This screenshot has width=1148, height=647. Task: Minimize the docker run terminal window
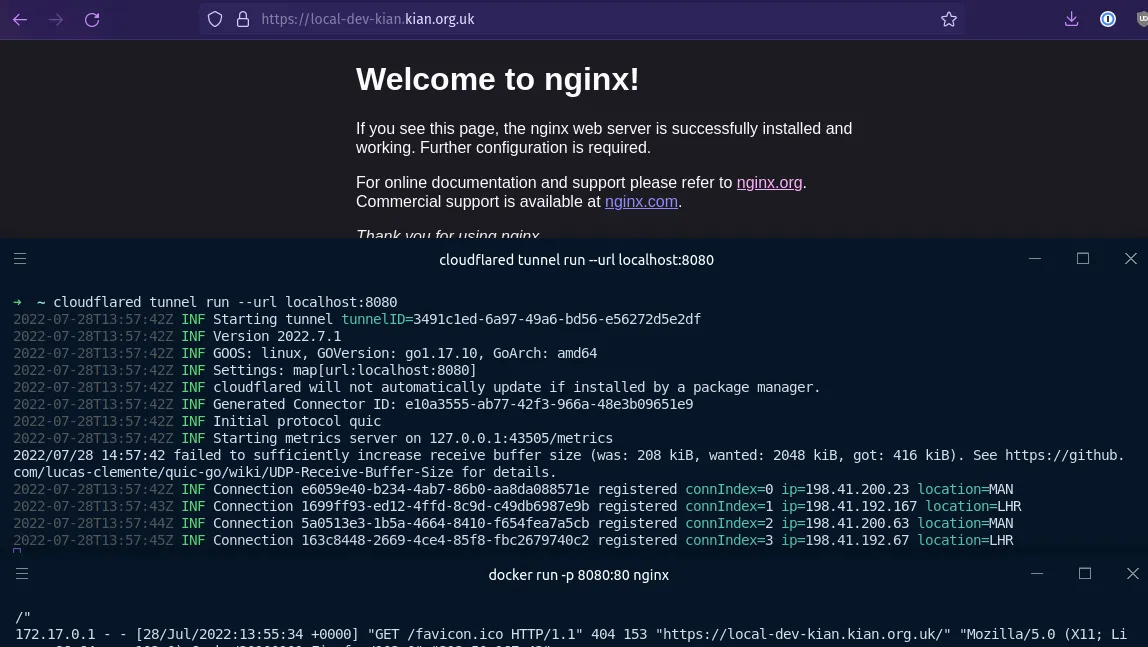click(1037, 574)
